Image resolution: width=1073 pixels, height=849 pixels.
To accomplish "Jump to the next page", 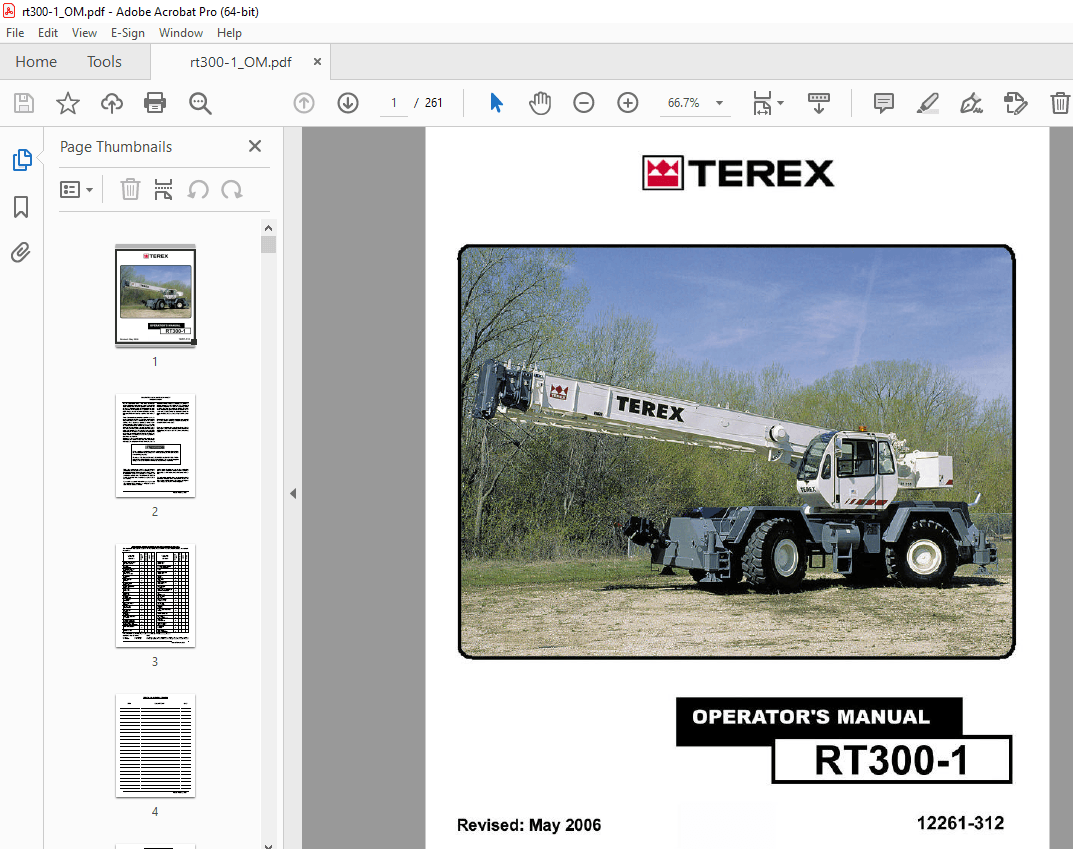I will 347,102.
